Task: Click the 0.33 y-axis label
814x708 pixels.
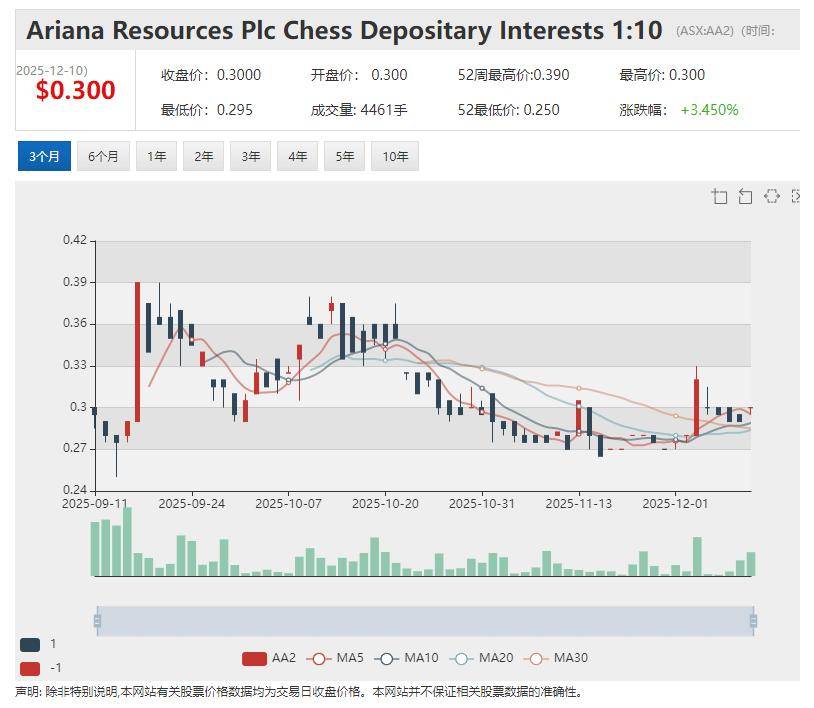Action: pyautogui.click(x=75, y=365)
